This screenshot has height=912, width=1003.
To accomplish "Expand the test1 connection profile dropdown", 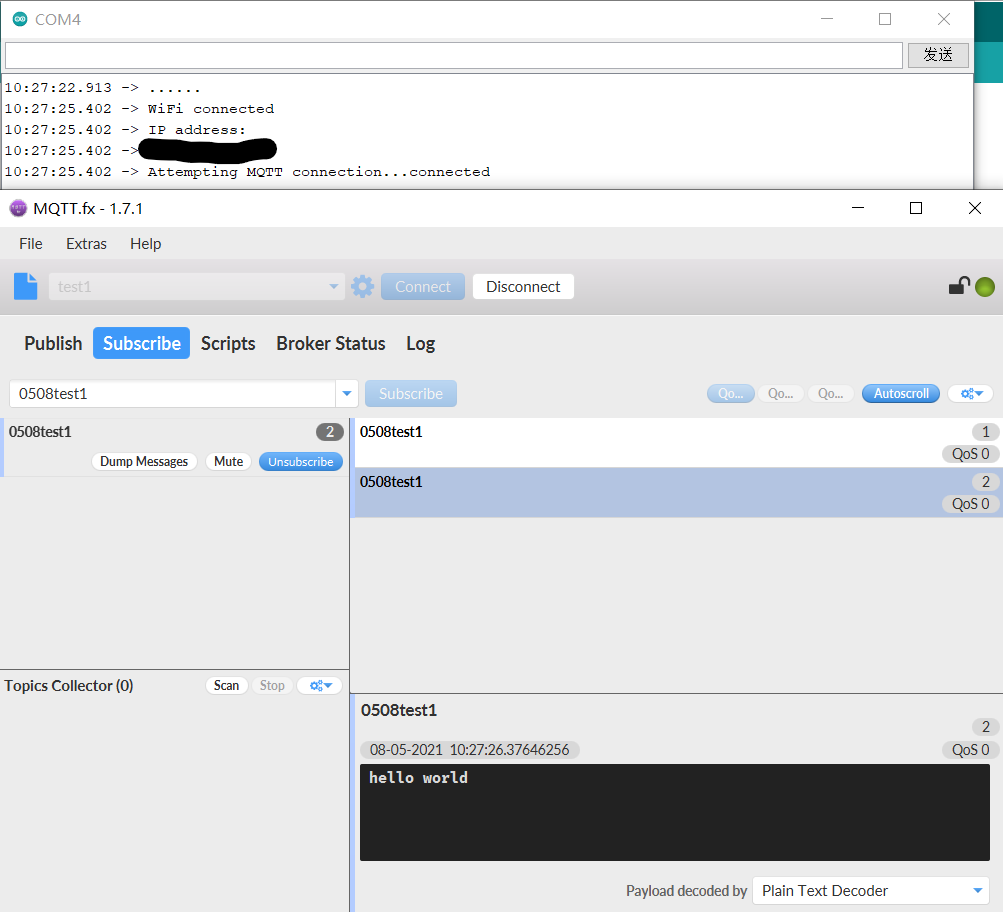I will (333, 287).
